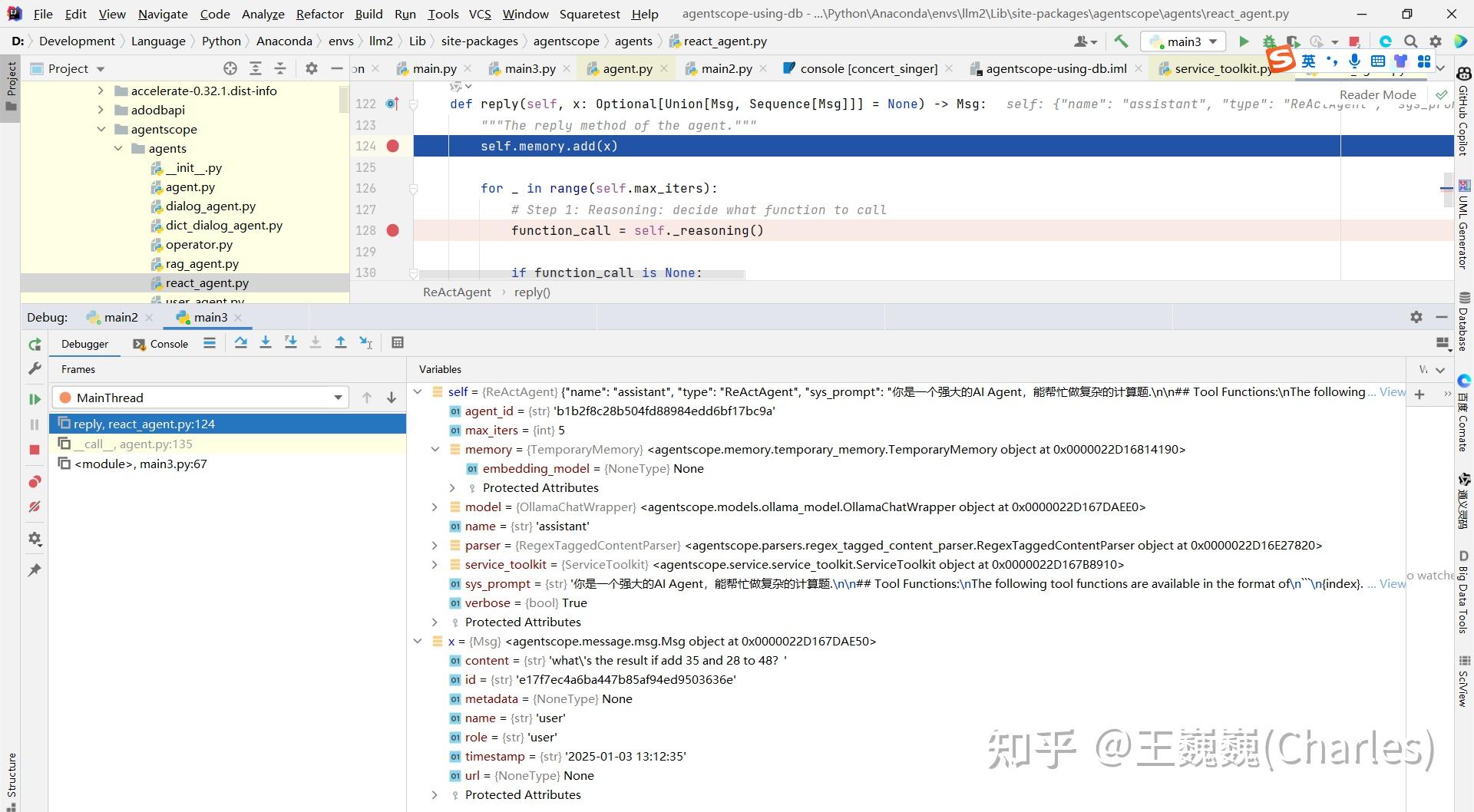1474x812 pixels.
Task: Toggle the breakpoint on line 128
Action: click(393, 230)
